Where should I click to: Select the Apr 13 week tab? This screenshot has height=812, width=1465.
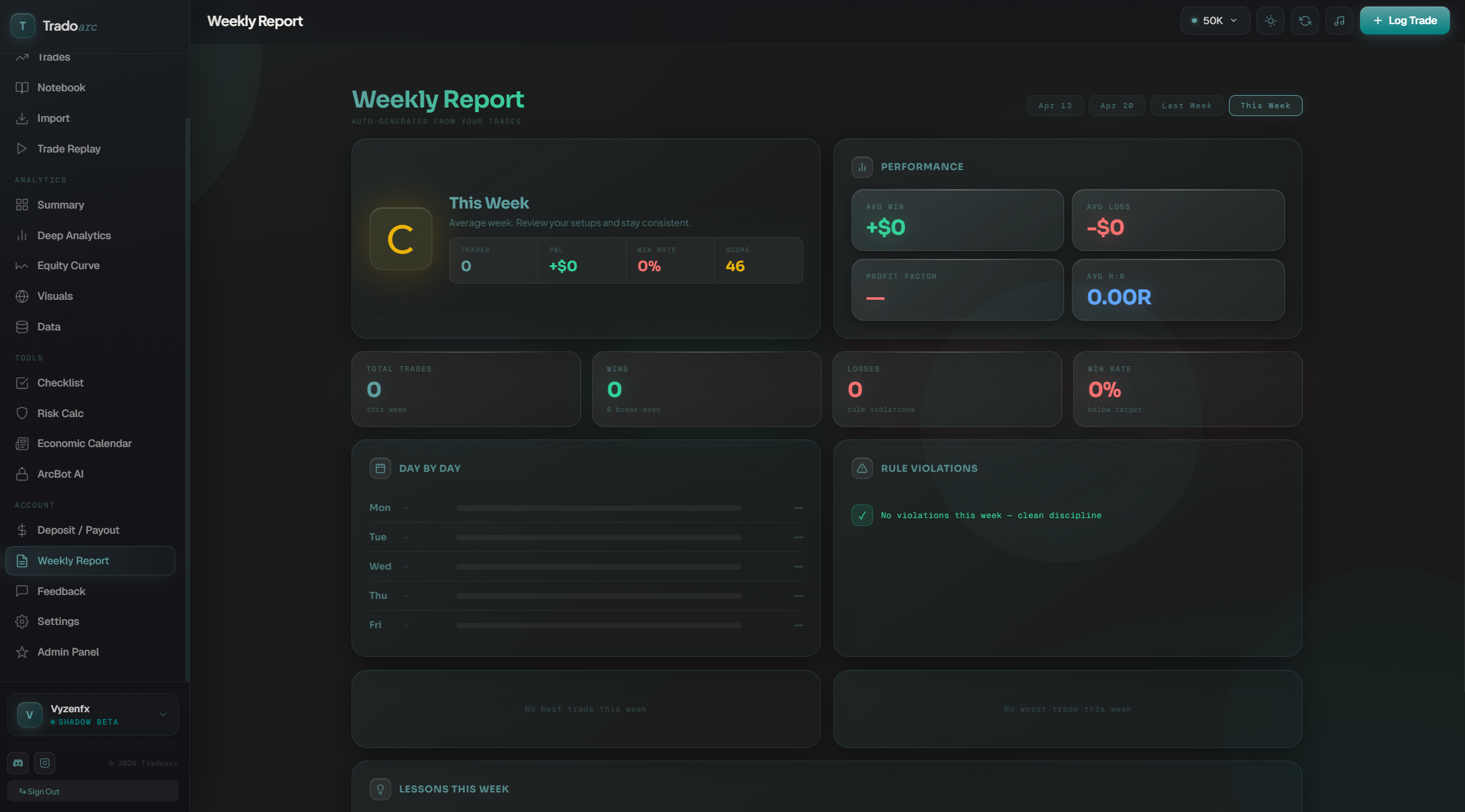coord(1055,106)
